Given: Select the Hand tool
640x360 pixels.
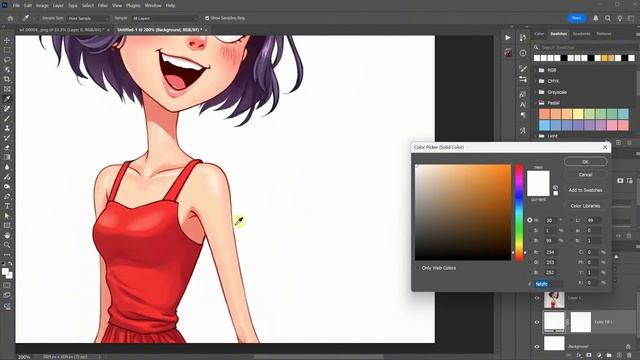Looking at the screenshot, I should (7, 236).
